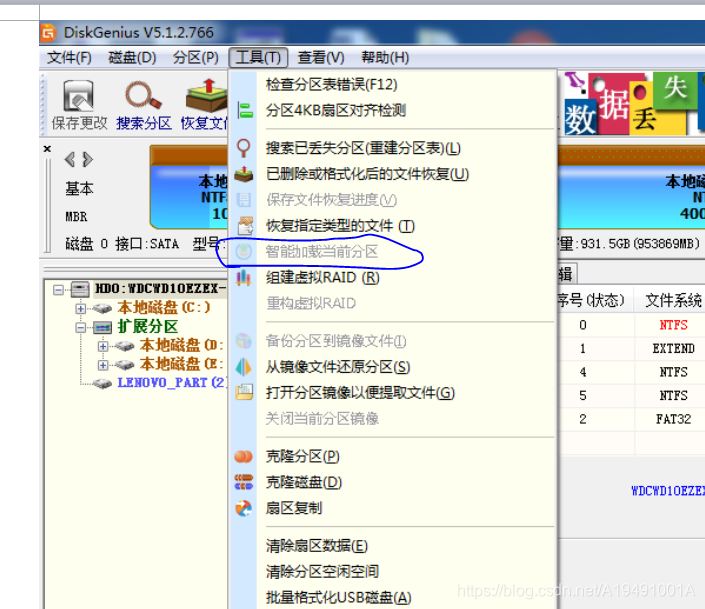The width and height of the screenshot is (705, 609).
Task: Click the LENOVO_PART drive icon
Action: [102, 383]
